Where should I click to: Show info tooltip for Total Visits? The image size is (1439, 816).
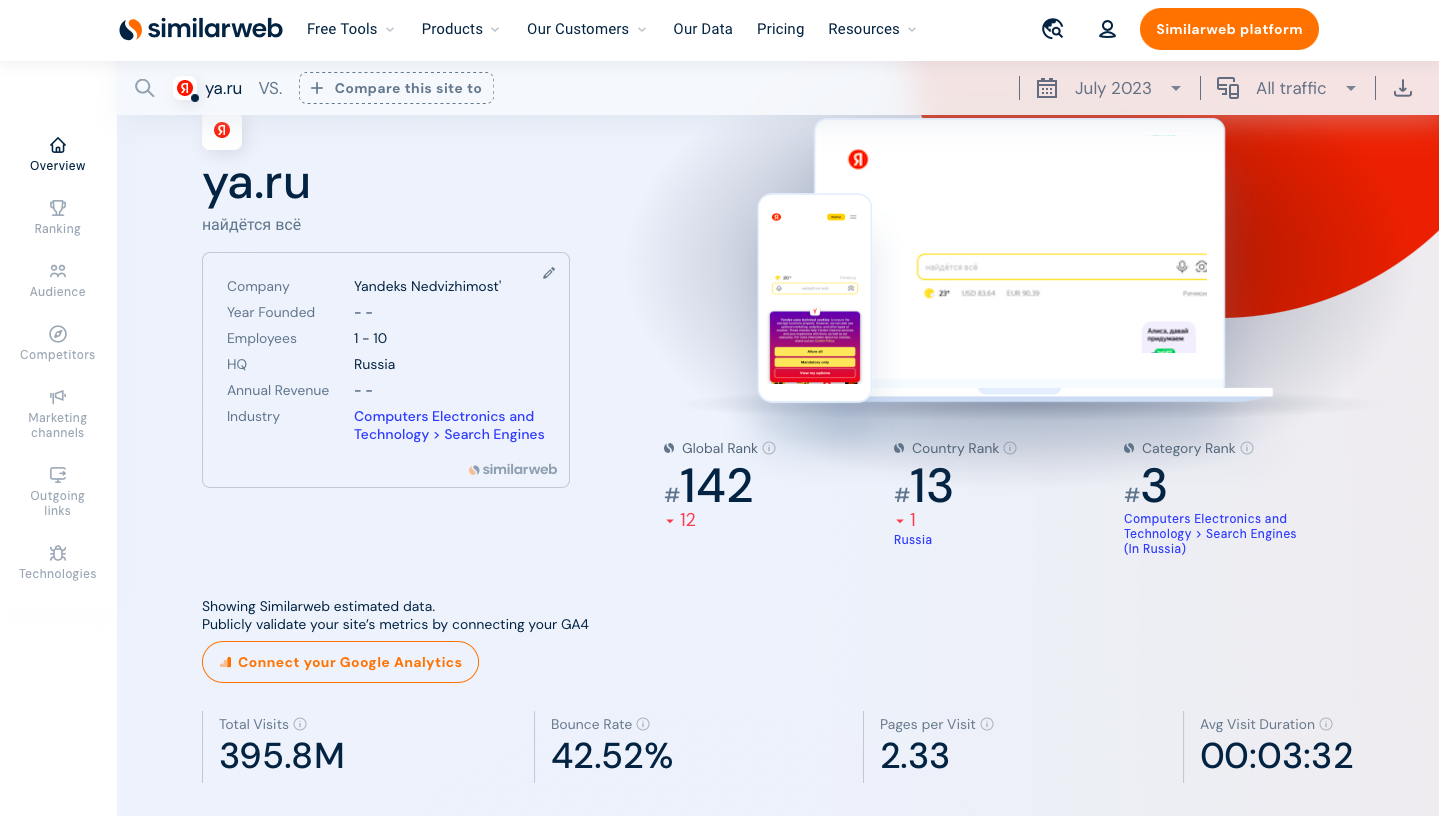(x=300, y=724)
